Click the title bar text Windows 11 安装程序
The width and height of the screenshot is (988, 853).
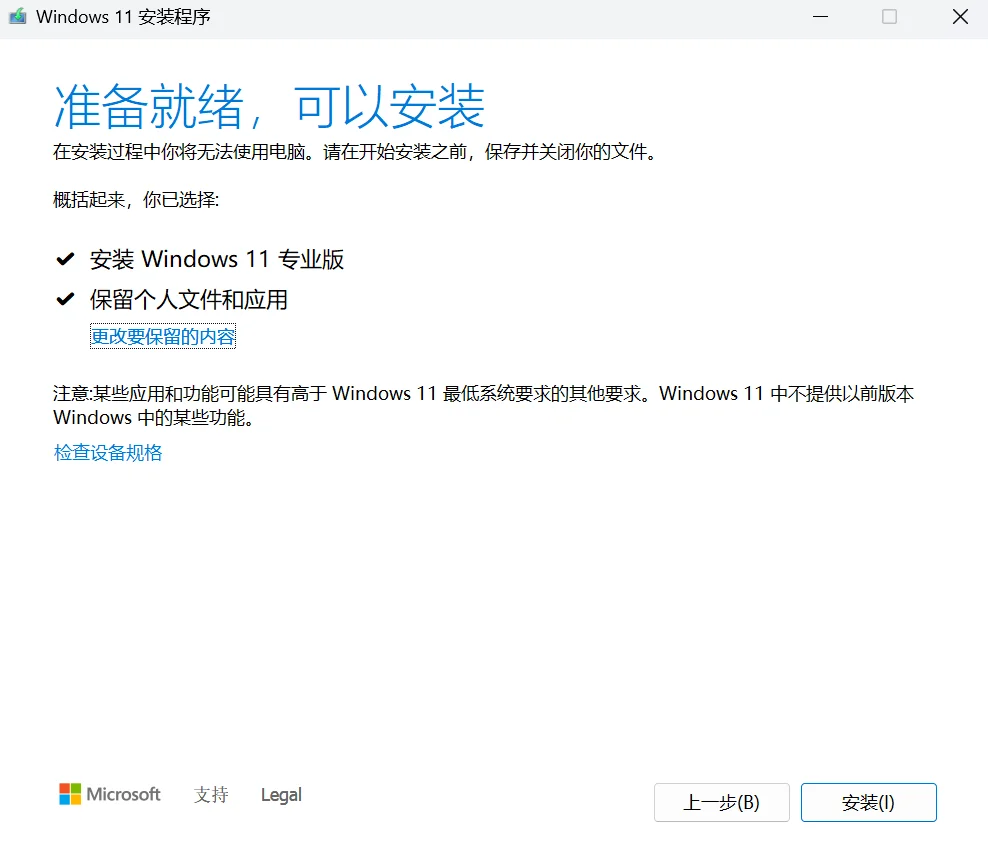pos(111,17)
